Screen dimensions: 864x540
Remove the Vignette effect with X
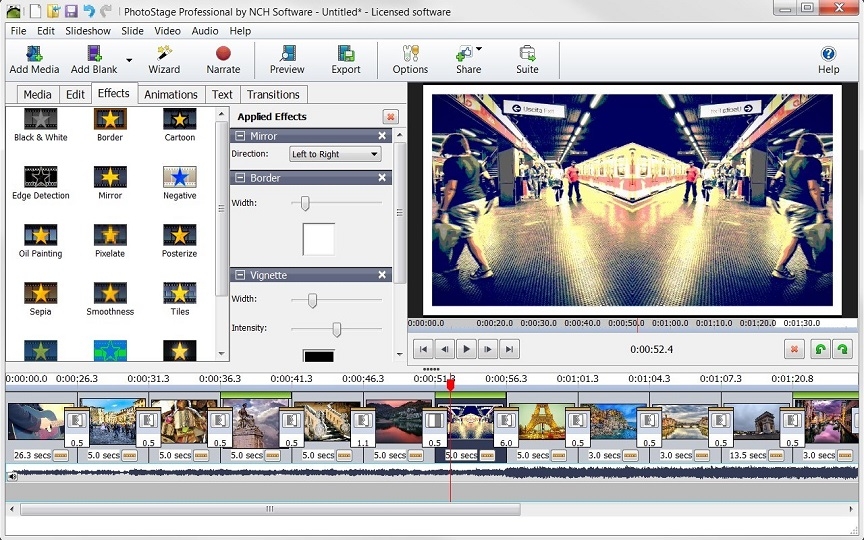pos(382,274)
